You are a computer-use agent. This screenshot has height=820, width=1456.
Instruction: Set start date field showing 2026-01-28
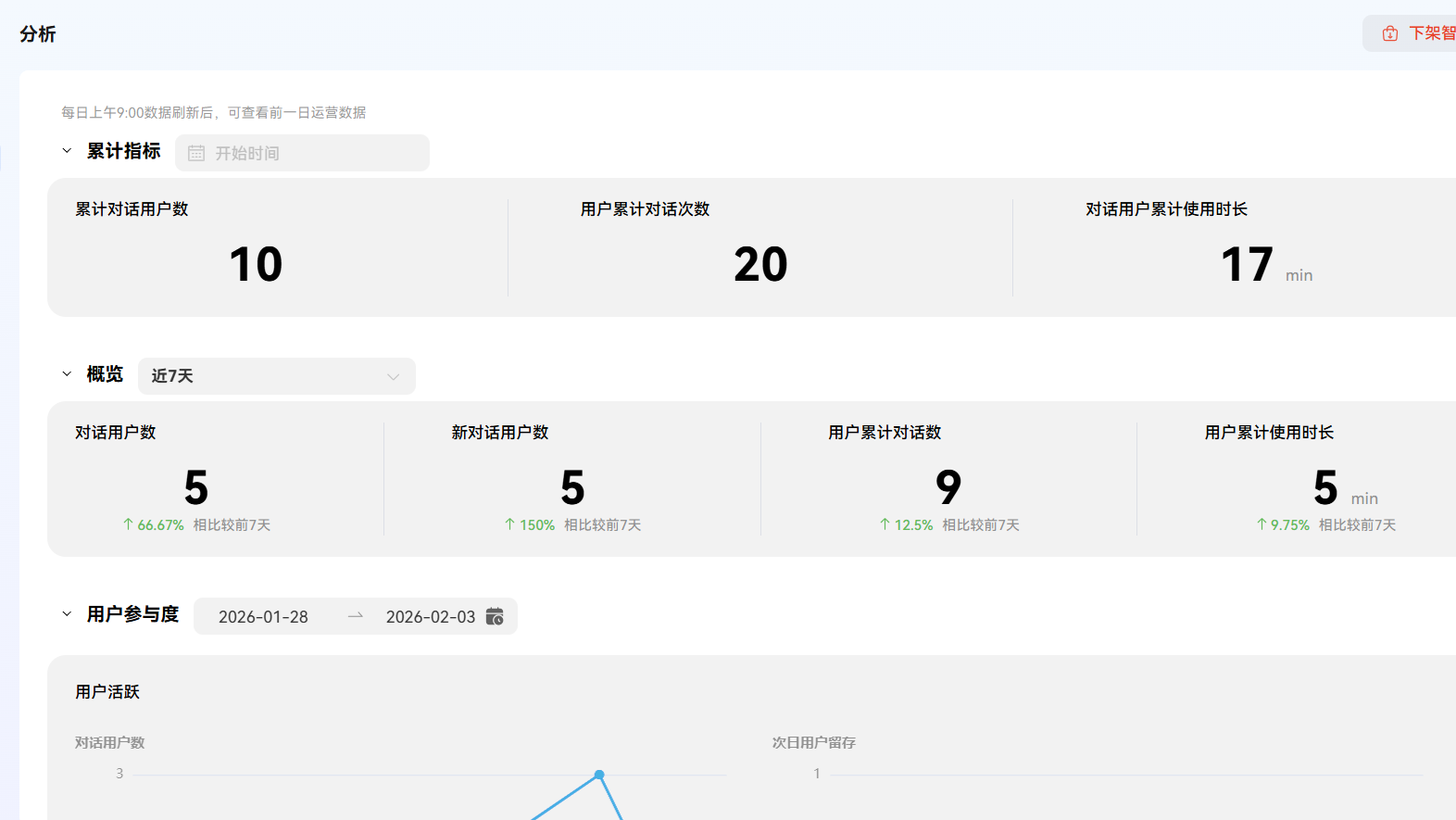263,617
